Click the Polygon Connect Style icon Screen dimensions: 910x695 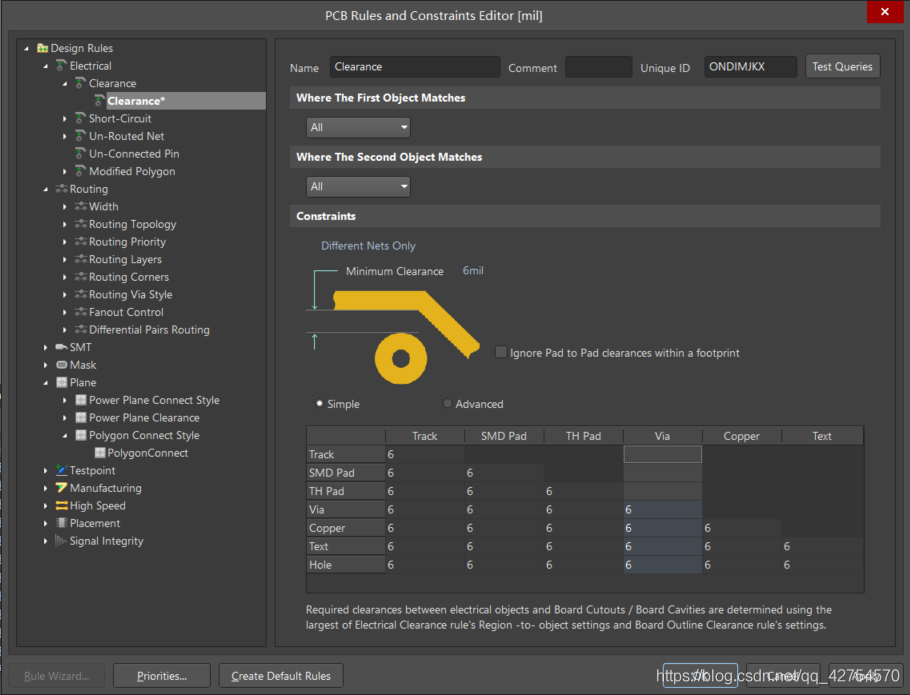click(x=81, y=435)
